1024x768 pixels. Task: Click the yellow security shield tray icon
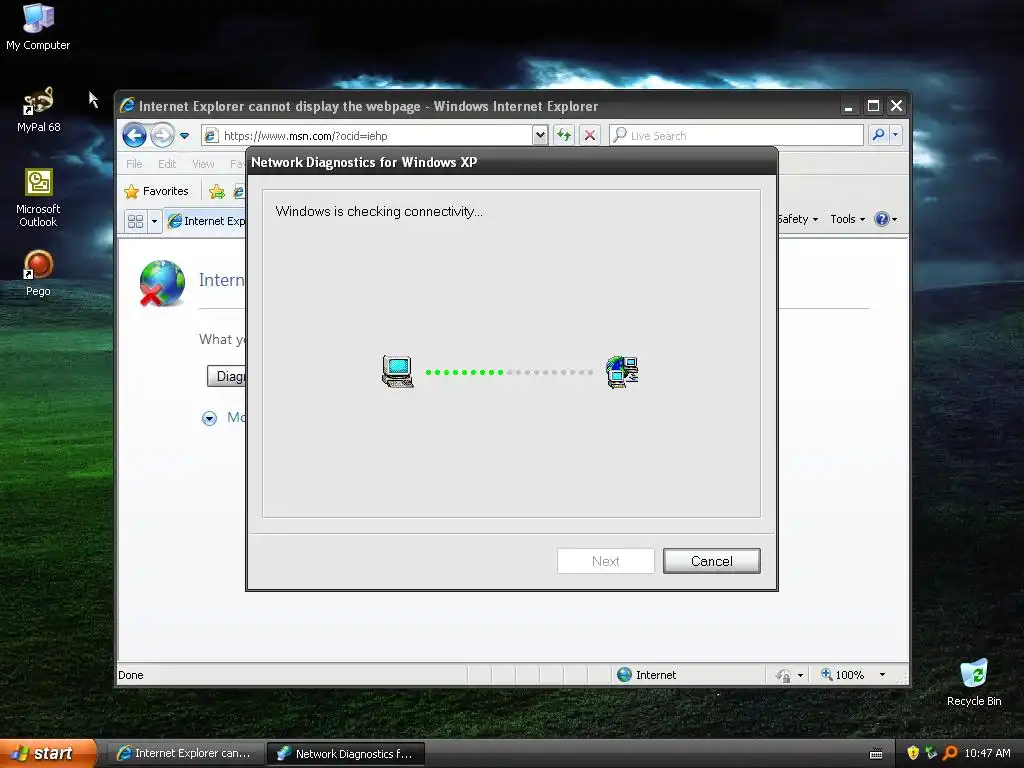[913, 753]
